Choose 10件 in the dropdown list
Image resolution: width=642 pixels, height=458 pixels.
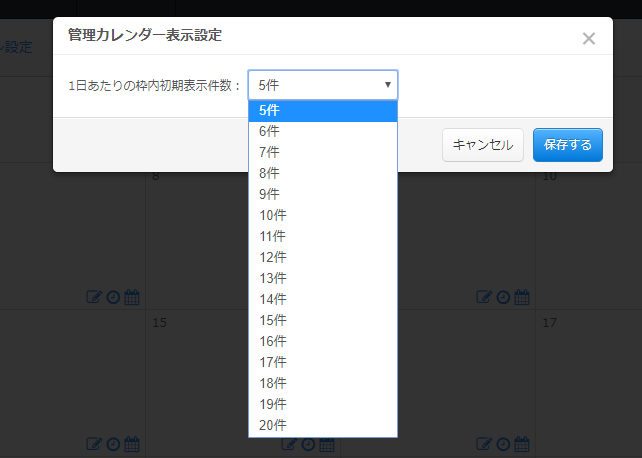point(322,215)
